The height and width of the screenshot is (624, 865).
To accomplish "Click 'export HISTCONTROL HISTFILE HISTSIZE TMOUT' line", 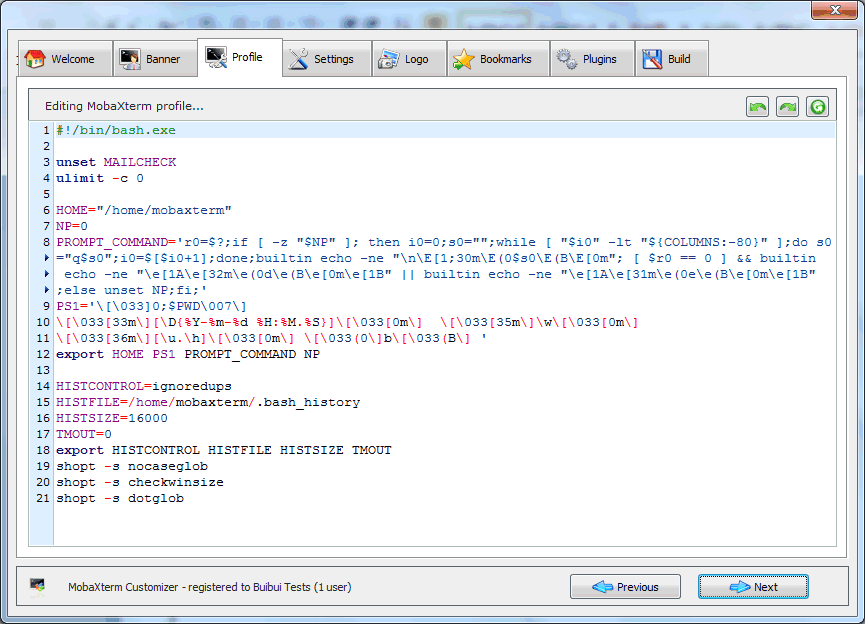I will pos(223,450).
